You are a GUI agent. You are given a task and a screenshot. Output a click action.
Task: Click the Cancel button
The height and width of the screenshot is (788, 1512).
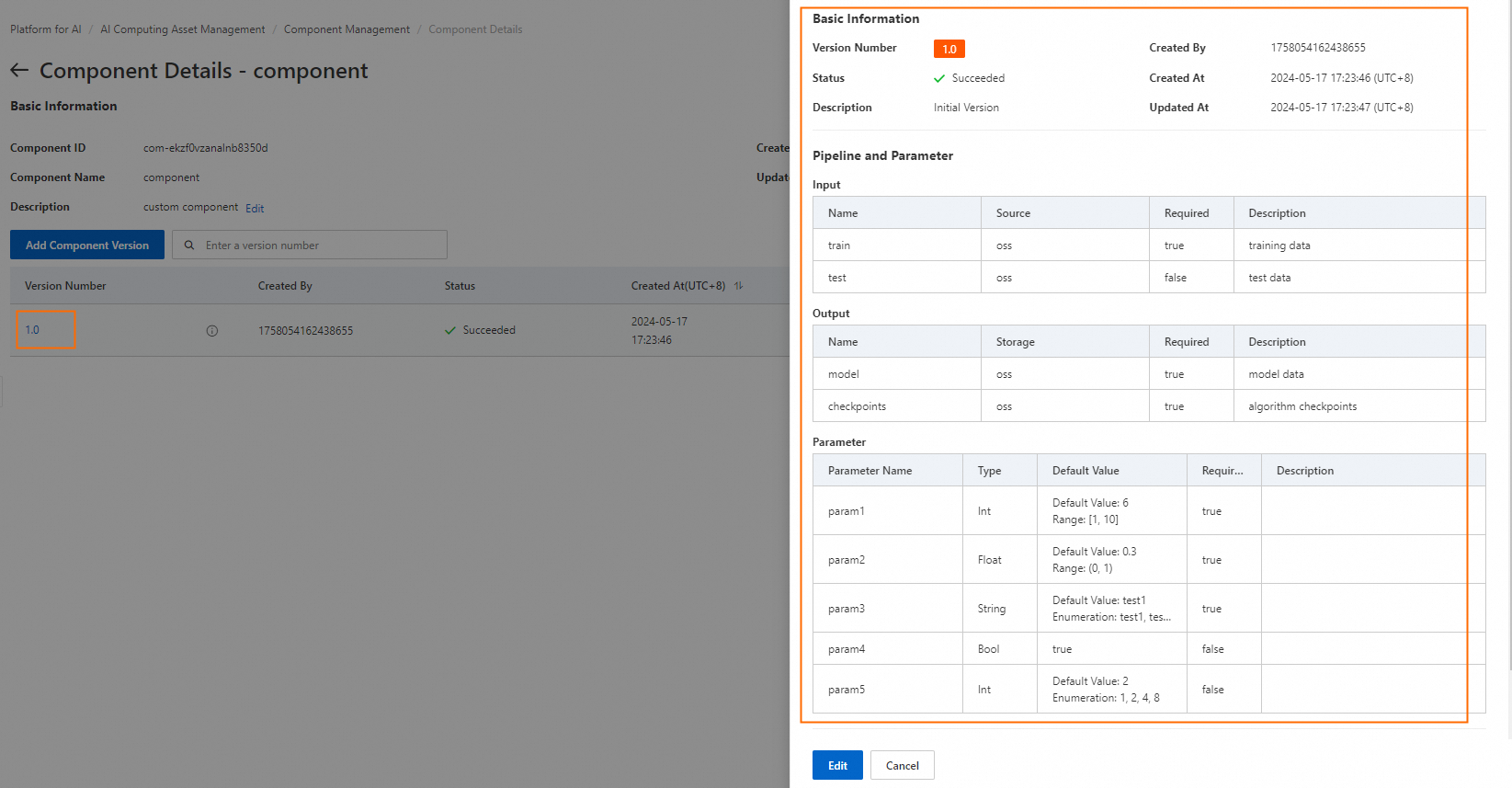pyautogui.click(x=903, y=765)
